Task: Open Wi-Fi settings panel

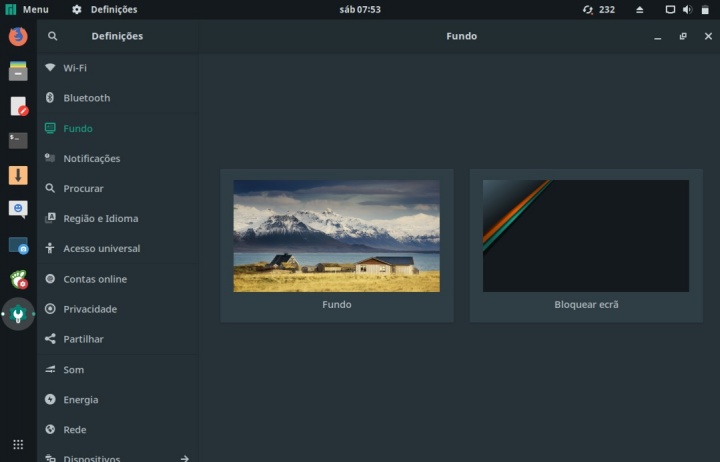Action: point(75,68)
